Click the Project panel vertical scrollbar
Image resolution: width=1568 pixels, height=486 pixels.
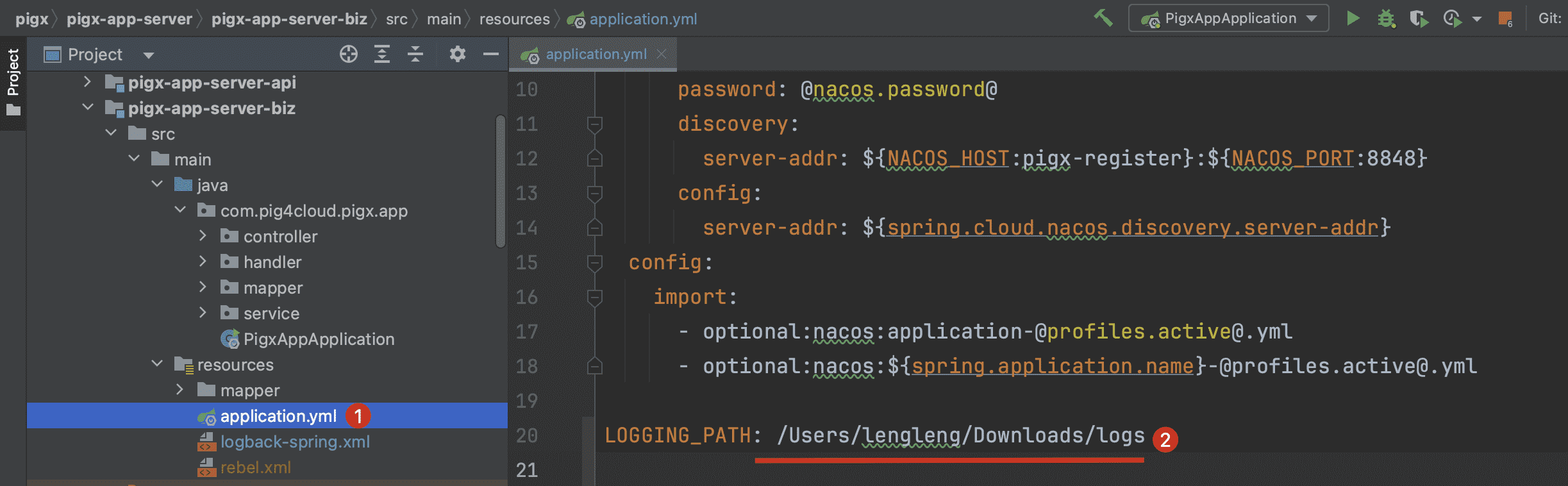click(x=501, y=181)
